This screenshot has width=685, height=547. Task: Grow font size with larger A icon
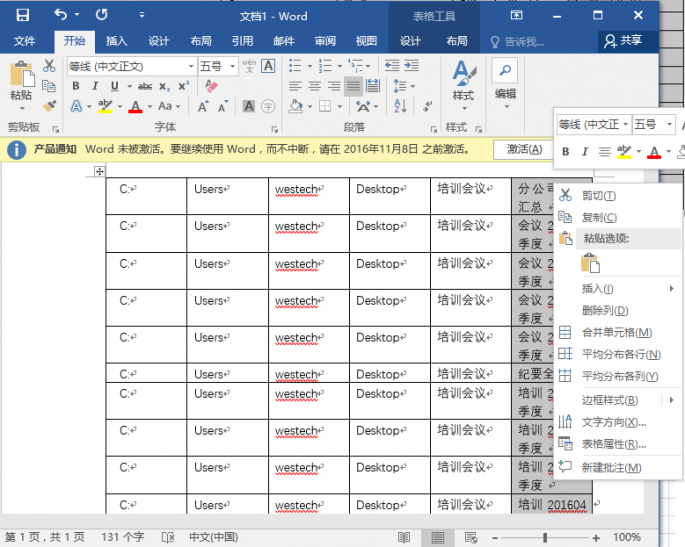(x=204, y=106)
